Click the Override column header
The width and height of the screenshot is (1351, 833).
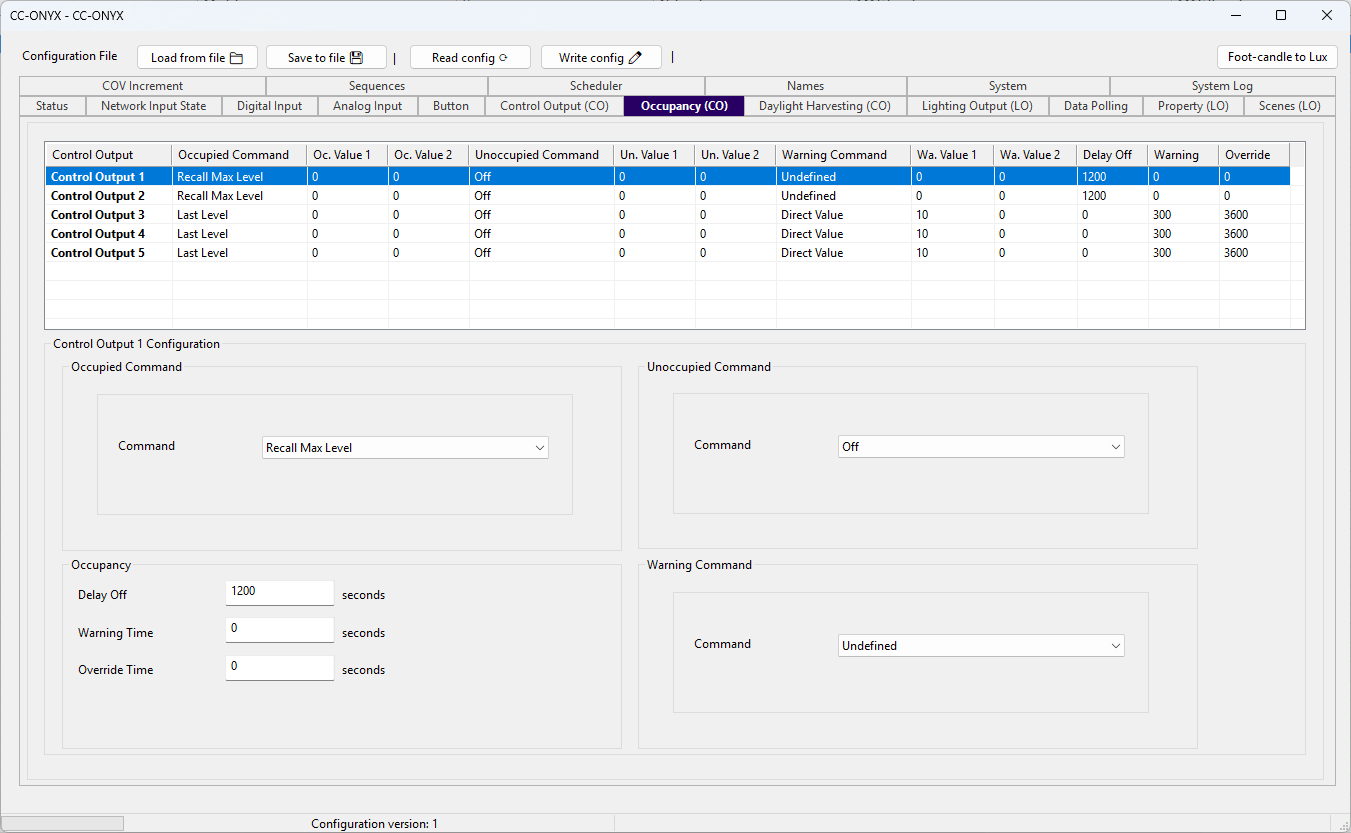[1255, 155]
